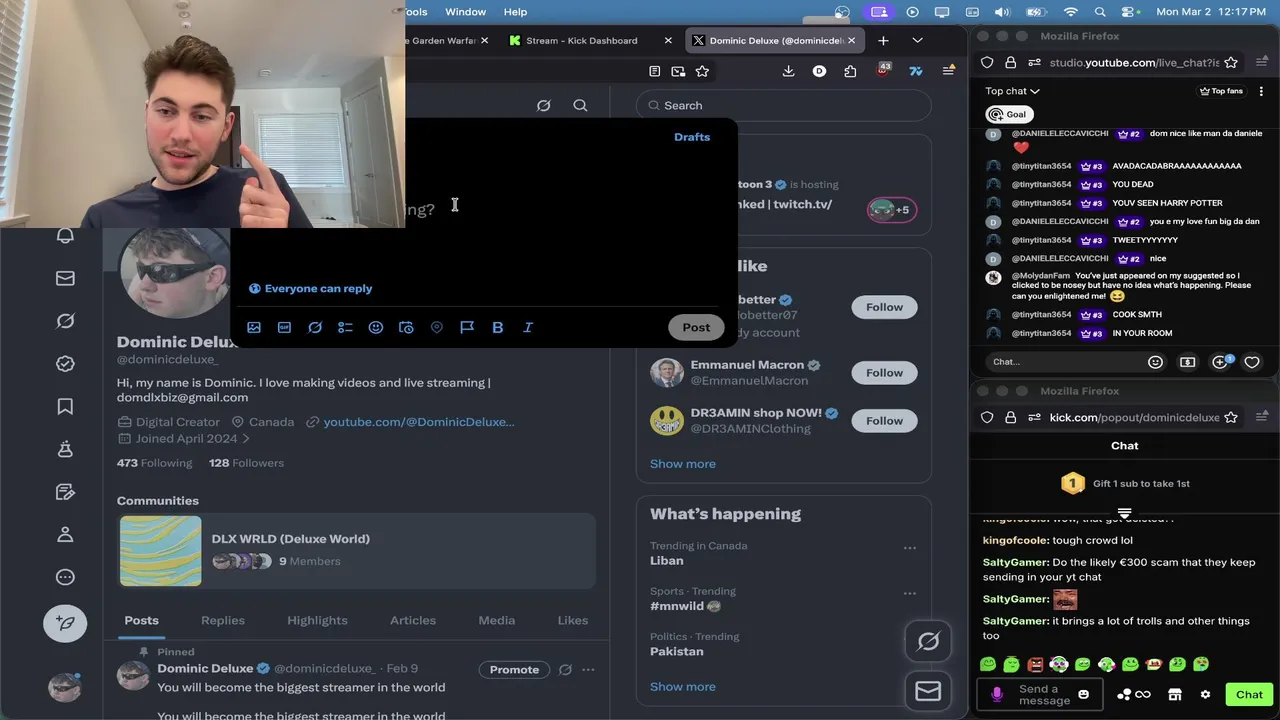
Task: Switch to the Replies profile tab
Action: point(223,620)
